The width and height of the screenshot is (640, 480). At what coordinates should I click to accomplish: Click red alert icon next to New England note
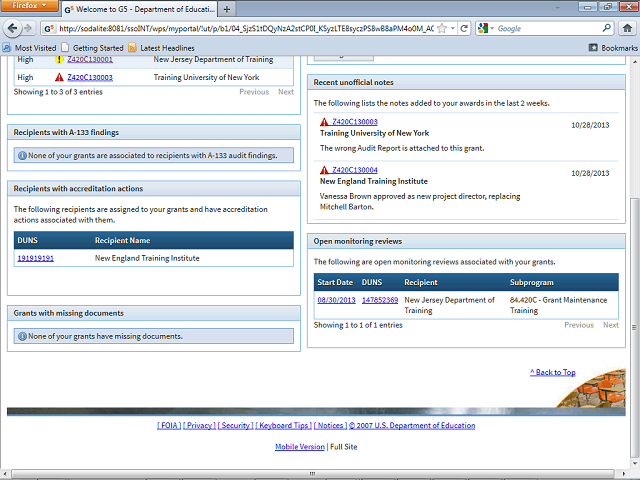click(x=324, y=170)
